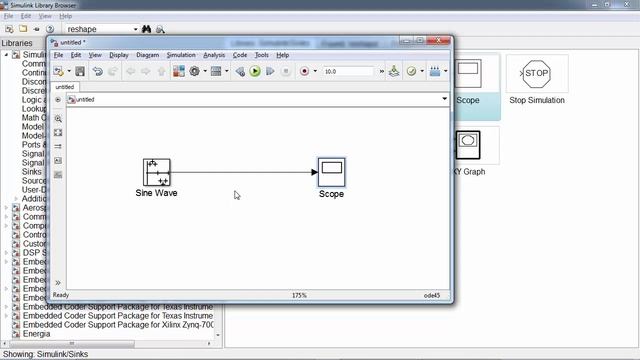This screenshot has height=360, width=640.
Task: Select the Energia library tree item
Action: pos(36,334)
